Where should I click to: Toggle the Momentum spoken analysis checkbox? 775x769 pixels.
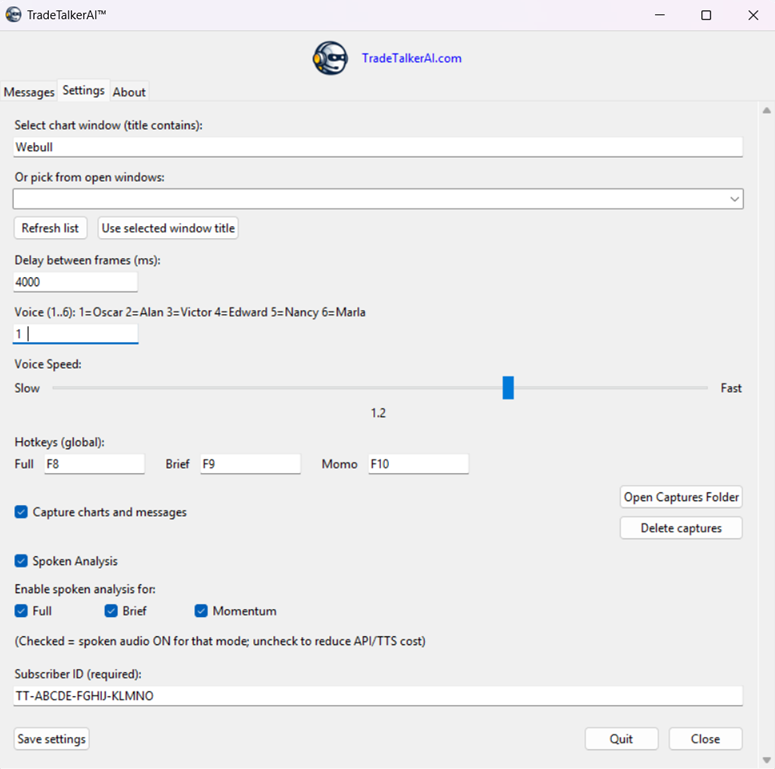point(201,611)
